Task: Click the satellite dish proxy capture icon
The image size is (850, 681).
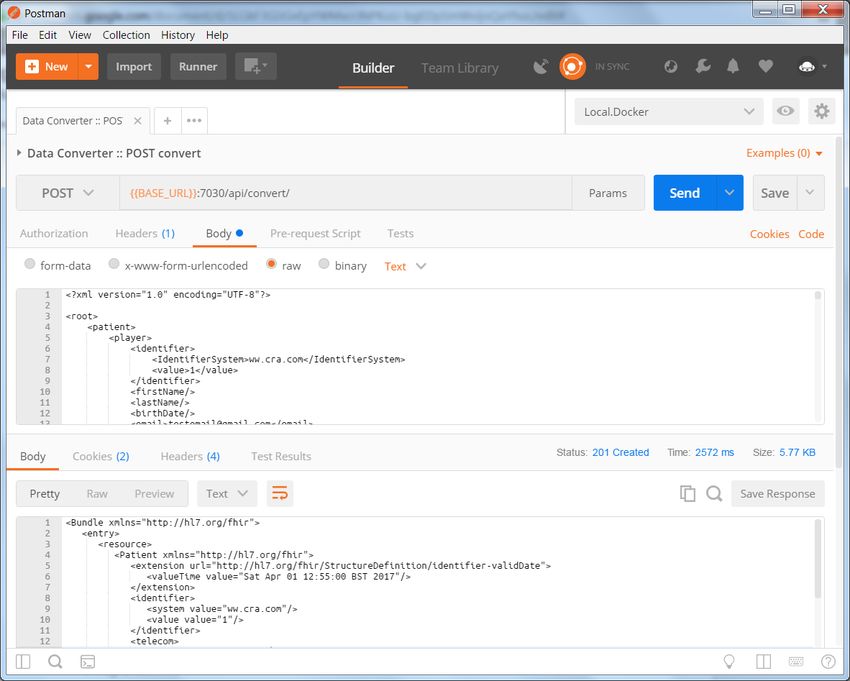Action: coord(540,67)
